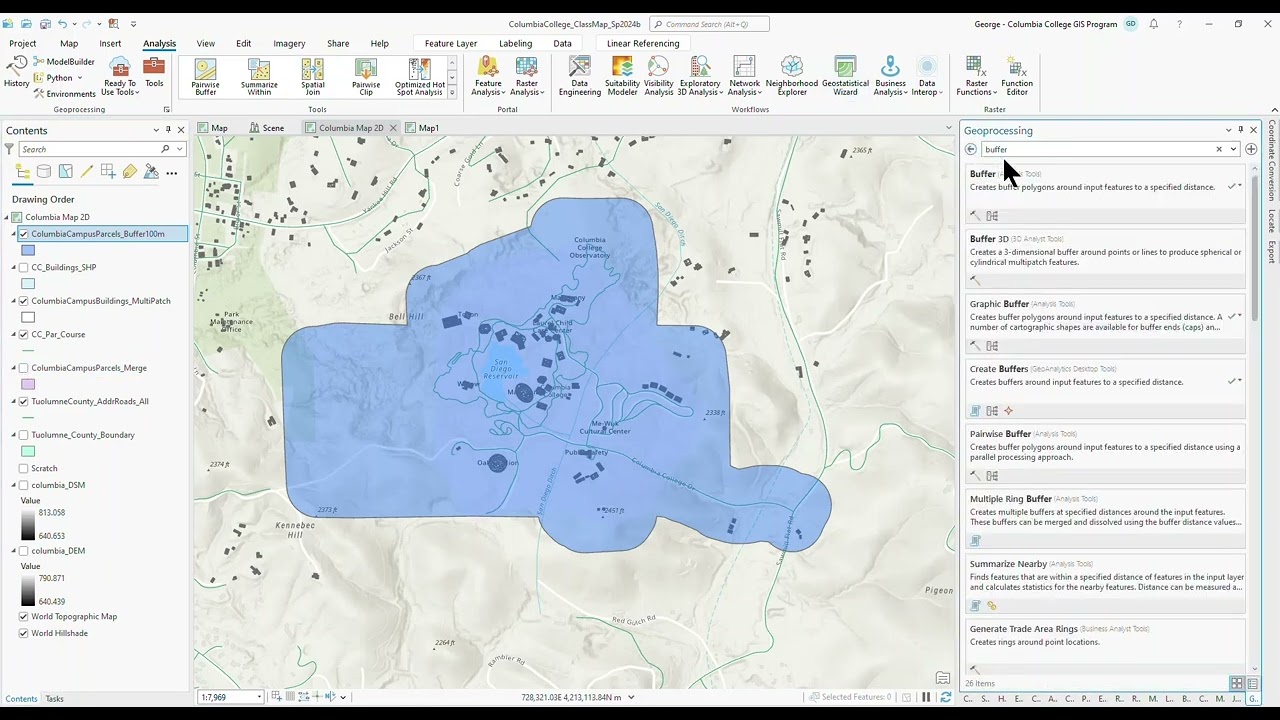This screenshot has width=1280, height=720.
Task: Open the Python dropdown arrow
Action: [80, 78]
